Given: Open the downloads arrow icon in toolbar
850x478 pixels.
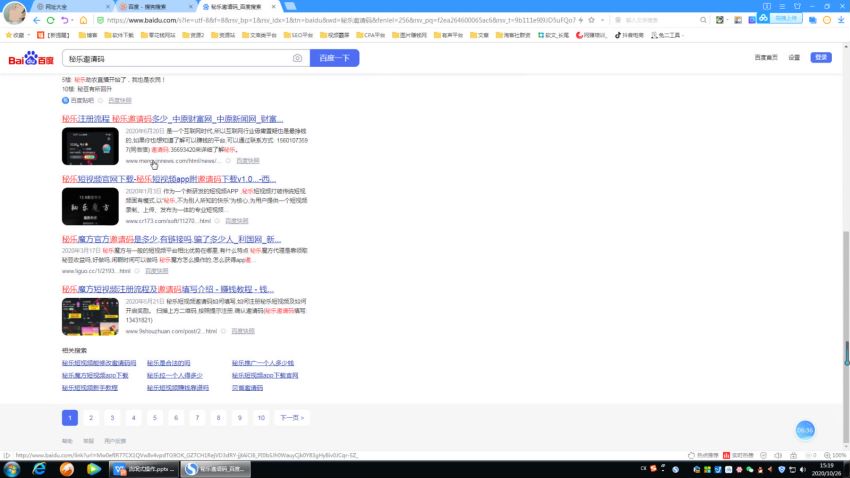Looking at the screenshot, I should pos(841,20).
